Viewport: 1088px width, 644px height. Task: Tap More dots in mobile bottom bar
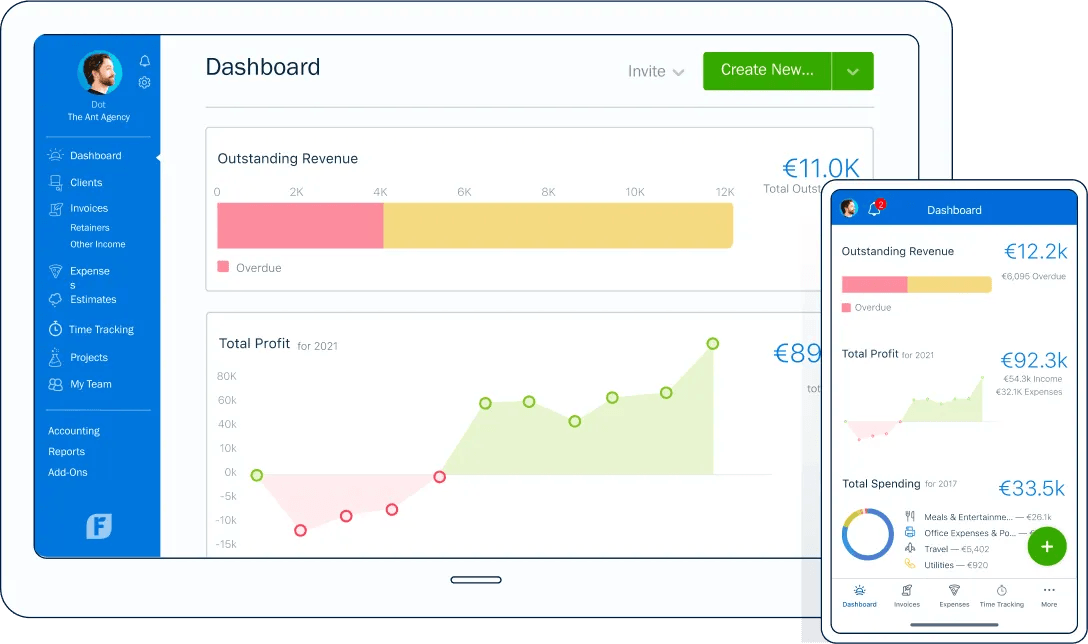tap(1048, 591)
